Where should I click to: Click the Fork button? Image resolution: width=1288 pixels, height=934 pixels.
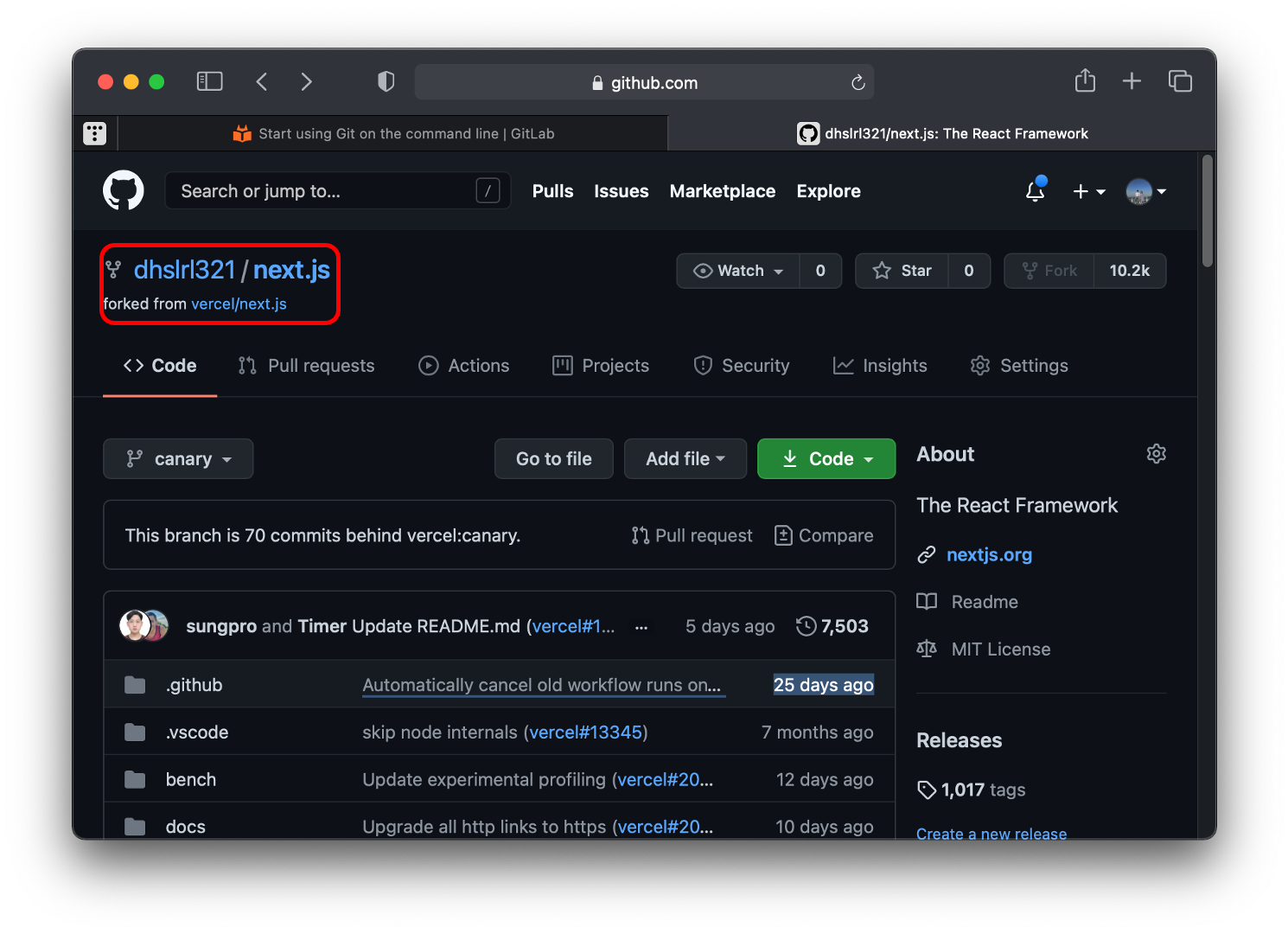tap(1049, 271)
